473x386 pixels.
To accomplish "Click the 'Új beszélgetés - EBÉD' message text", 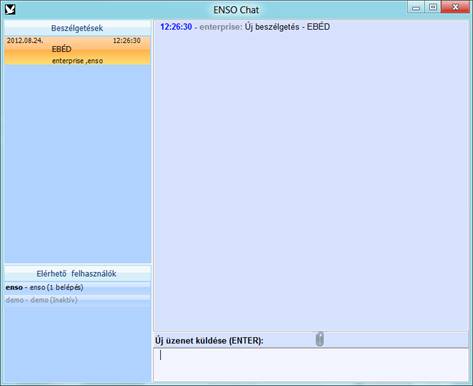I will click(x=287, y=27).
